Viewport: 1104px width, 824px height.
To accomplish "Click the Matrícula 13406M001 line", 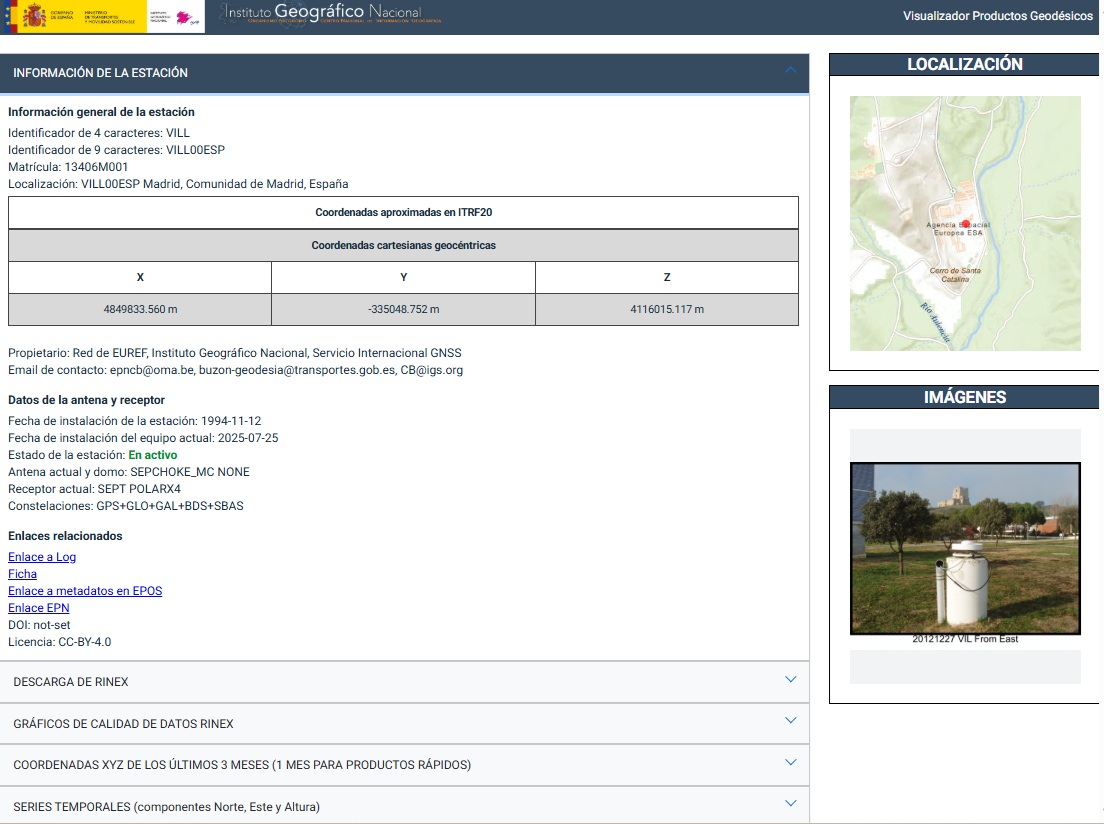I will 68,167.
